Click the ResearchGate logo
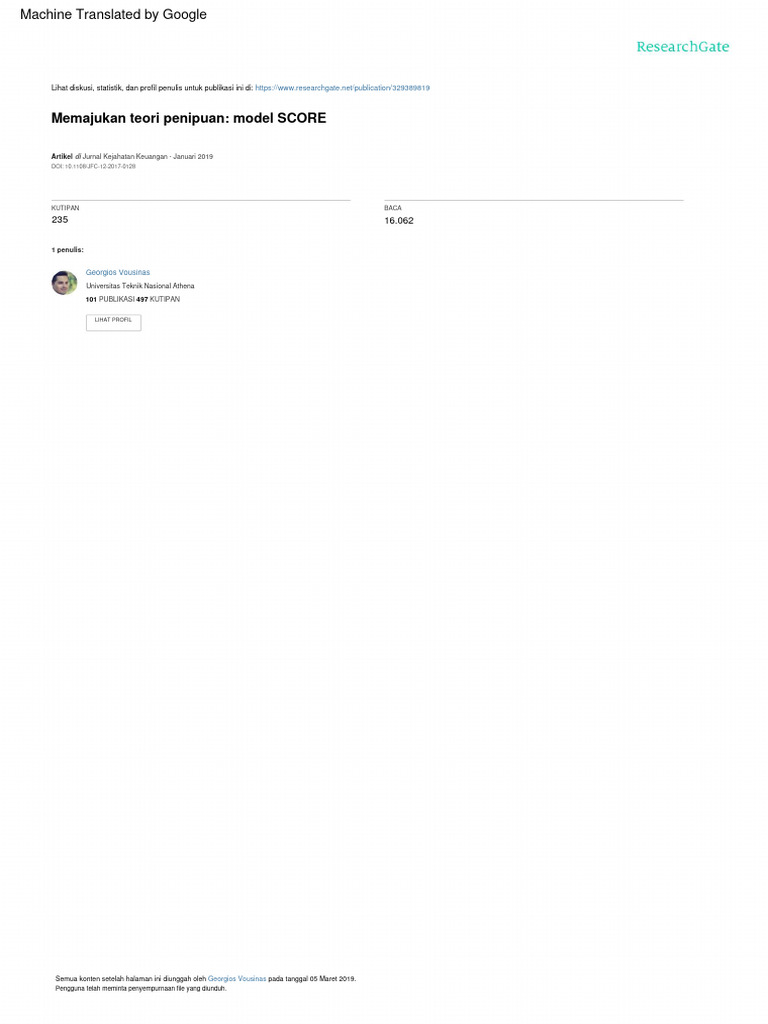Viewport: 768px width, 1024px height. pos(682,46)
